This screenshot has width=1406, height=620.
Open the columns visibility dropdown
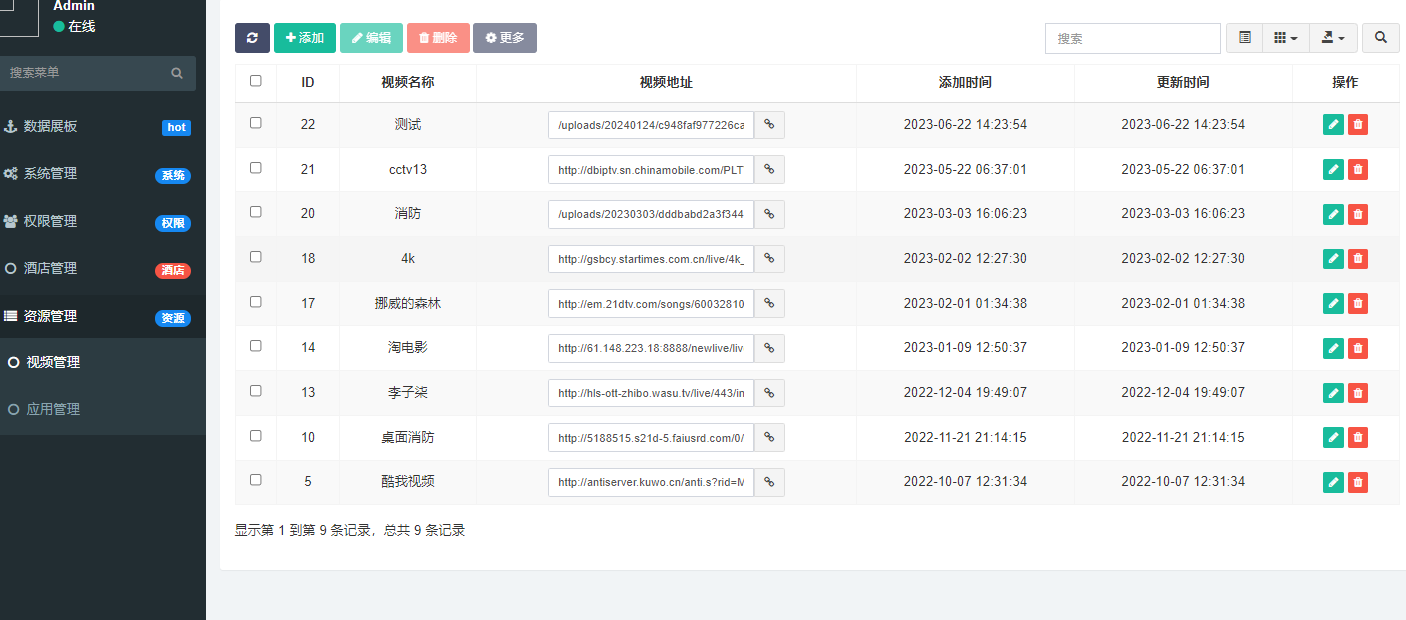point(1285,38)
